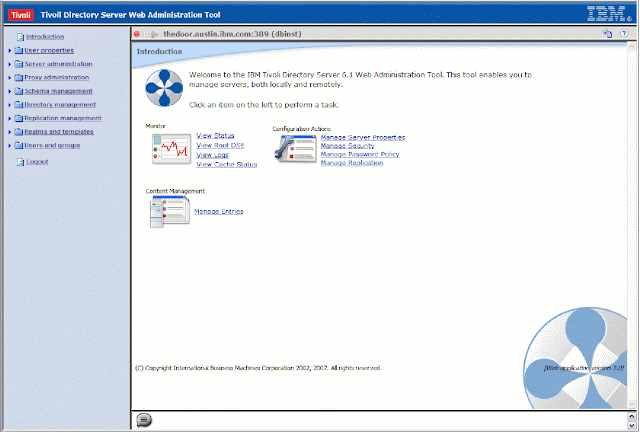
Task: Click the Proxy administration folder icon
Action: click(19, 78)
